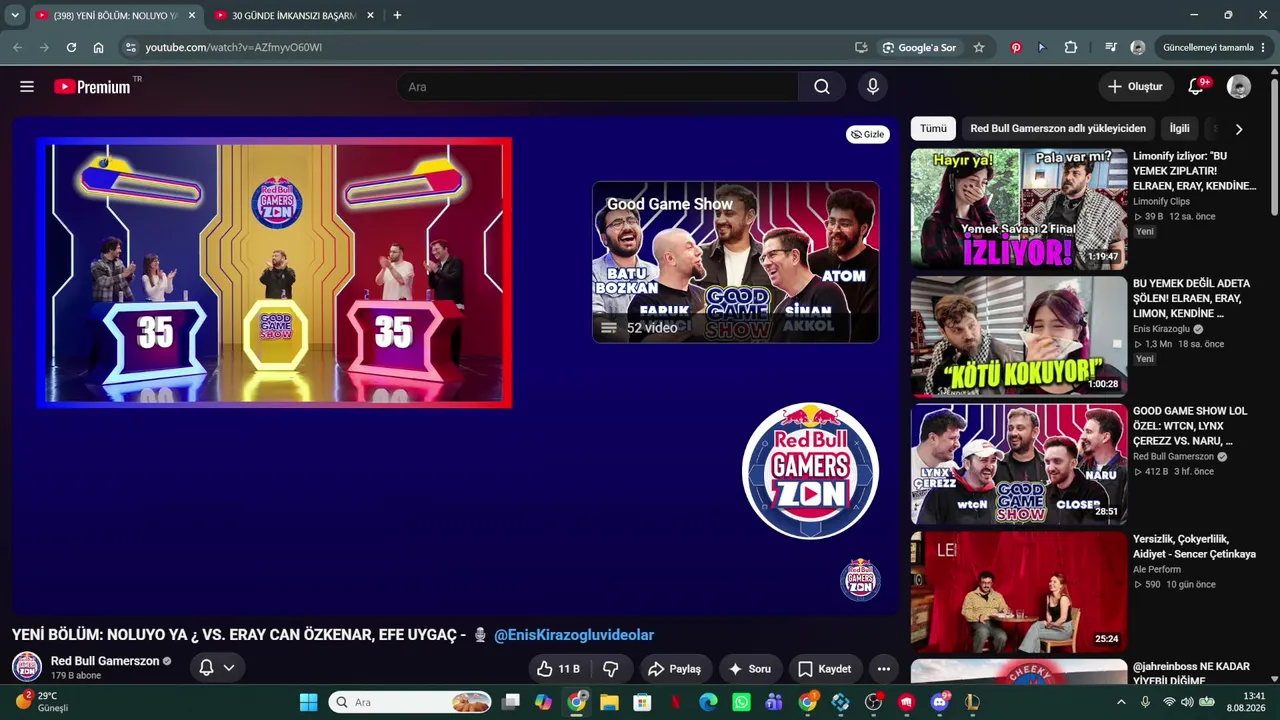View site information in address bar
The image size is (1280, 720).
click(x=130, y=47)
